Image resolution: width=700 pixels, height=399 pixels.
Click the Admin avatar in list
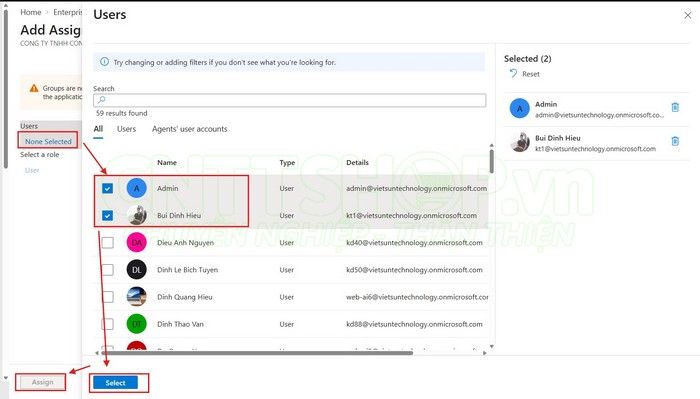[x=137, y=188]
